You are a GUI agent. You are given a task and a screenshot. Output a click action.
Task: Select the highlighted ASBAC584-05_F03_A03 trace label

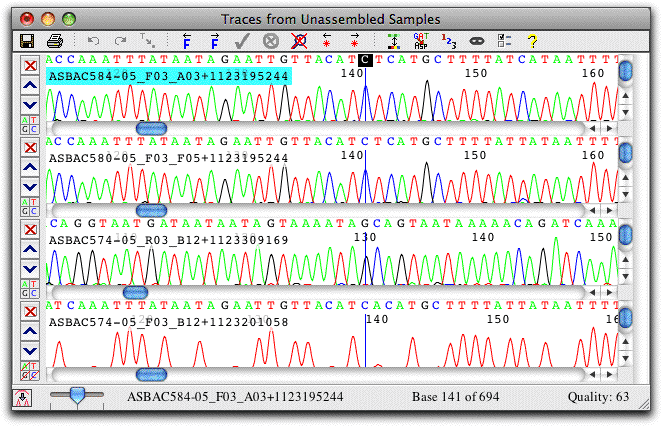click(169, 76)
